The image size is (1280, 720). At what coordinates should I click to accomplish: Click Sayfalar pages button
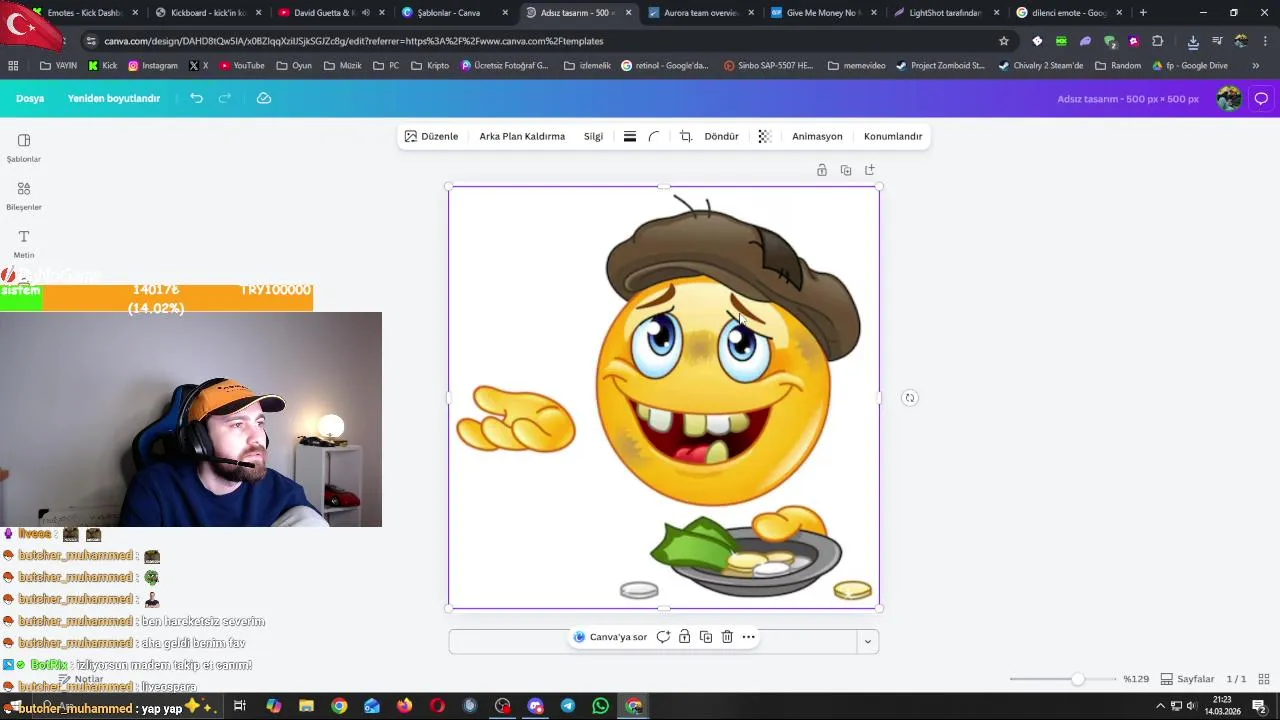pos(1187,679)
